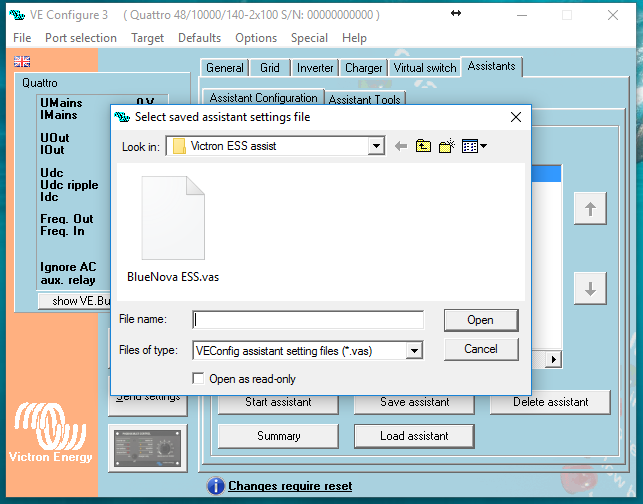Expand the Files of type dropdown

(x=414, y=351)
